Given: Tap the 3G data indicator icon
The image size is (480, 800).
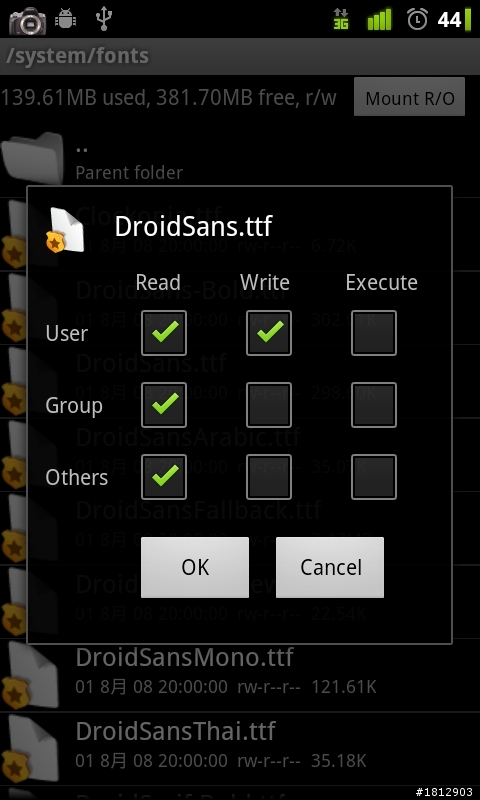Looking at the screenshot, I should (341, 19).
